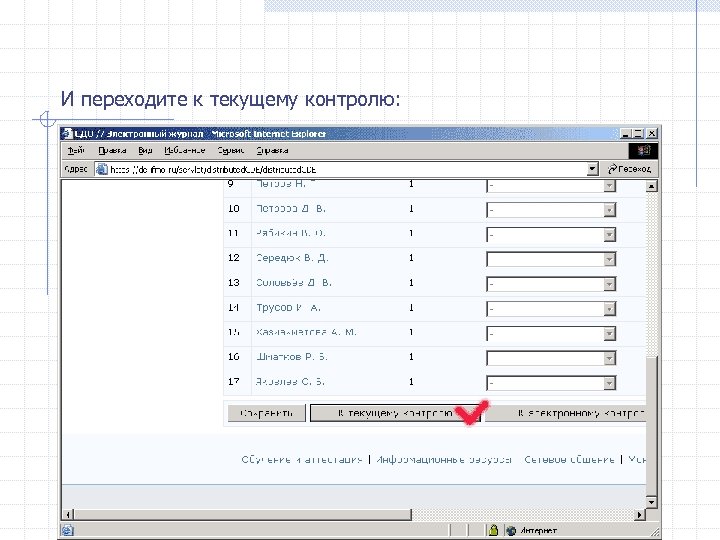Maximize the Internet Explorer window

(638, 134)
